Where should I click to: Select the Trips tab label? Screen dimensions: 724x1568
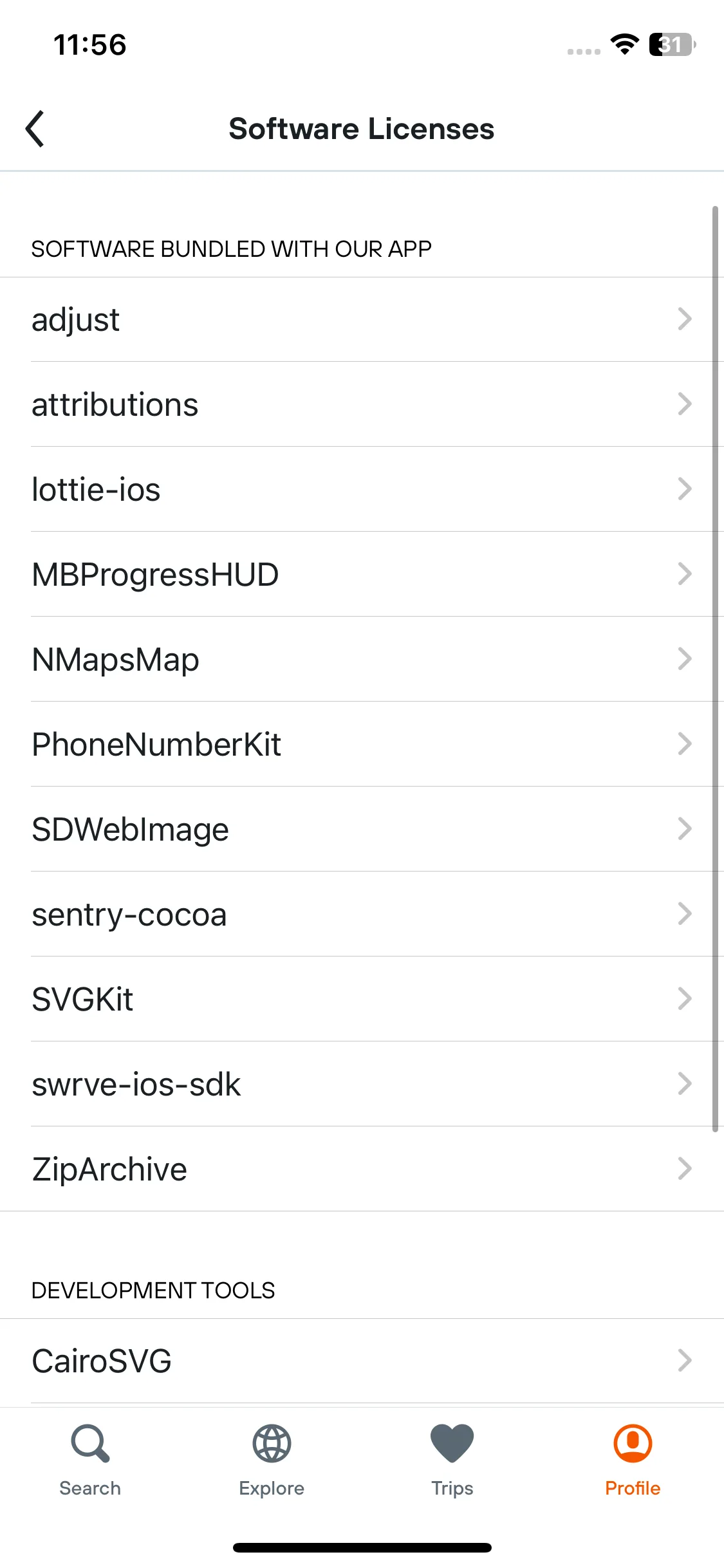click(452, 1488)
